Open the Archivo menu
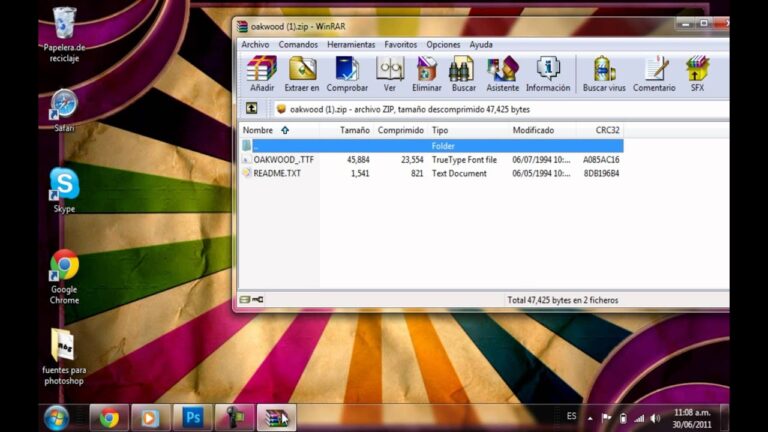The image size is (768, 432). [255, 45]
